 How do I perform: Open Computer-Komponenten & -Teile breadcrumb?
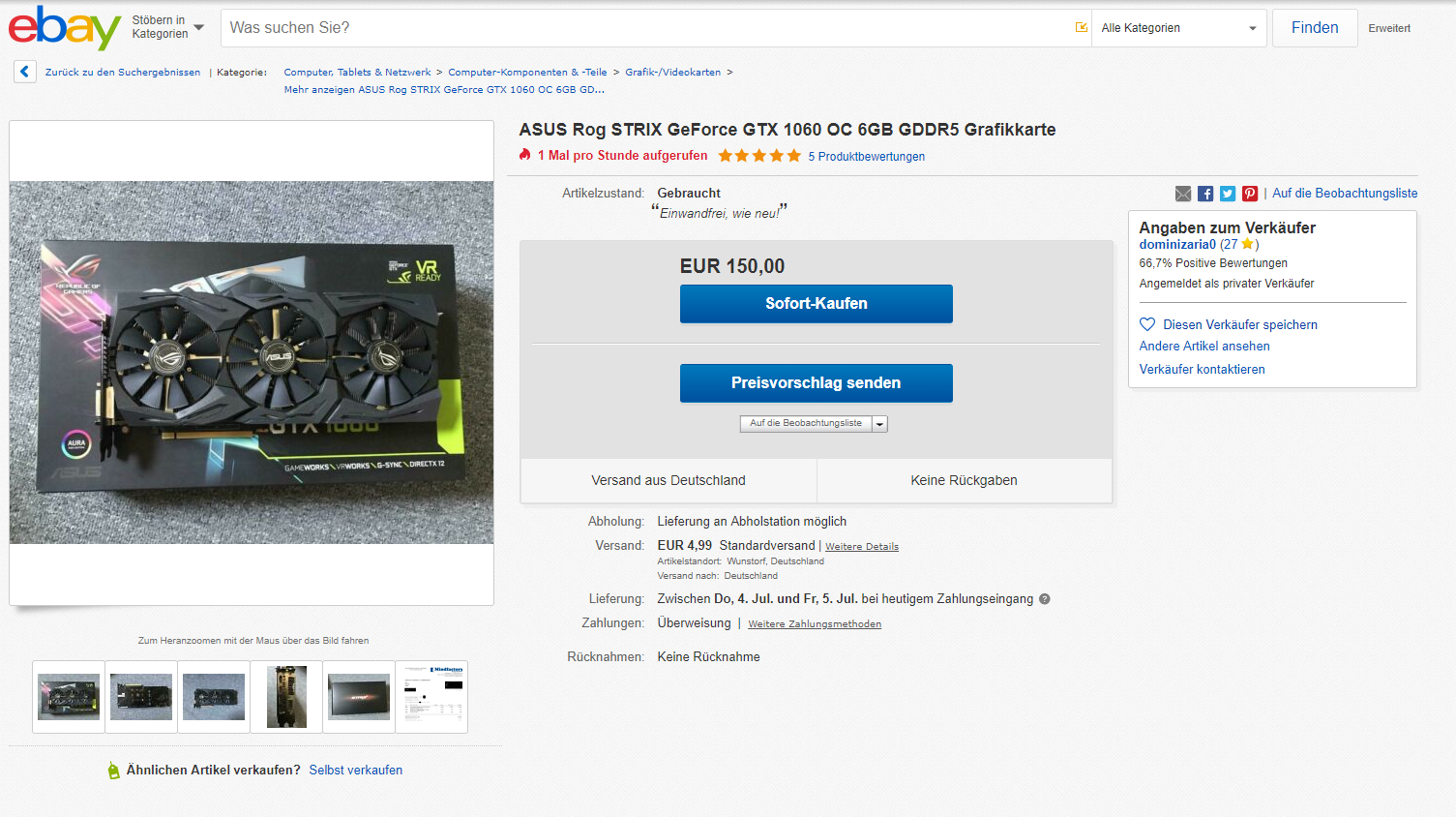click(527, 73)
